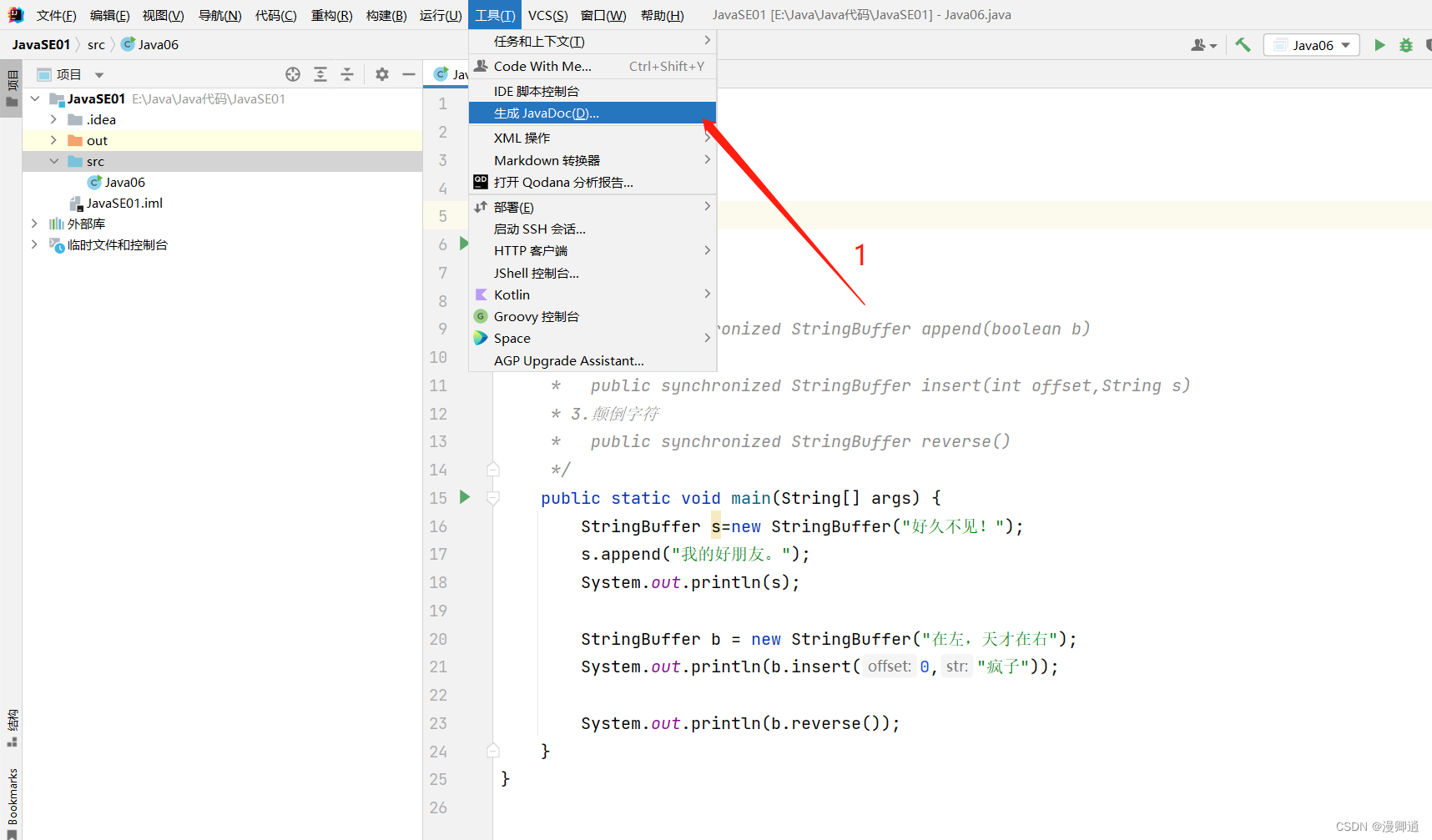Viewport: 1432px width, 840px height.
Task: Open the Markdown 转换器 submenu
Action: [592, 160]
